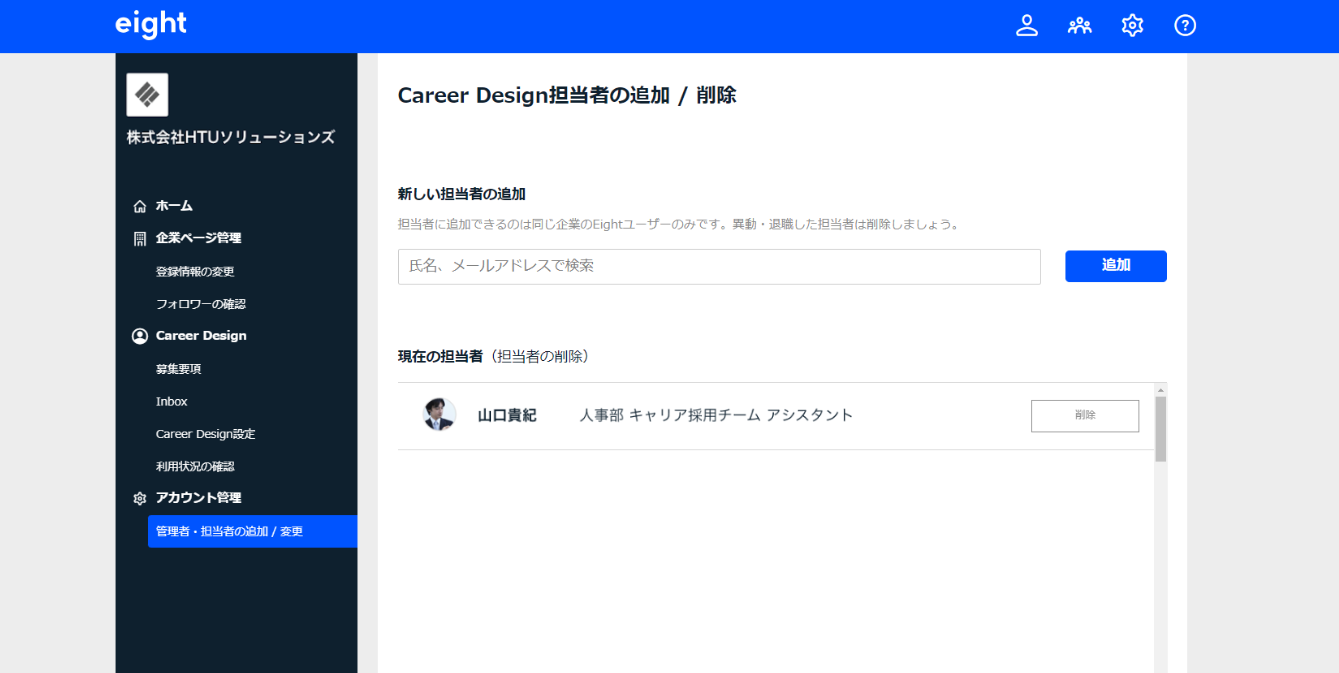
Task: Click the Career Design担当者の追加 / 削除 title
Action: pyautogui.click(x=567, y=96)
